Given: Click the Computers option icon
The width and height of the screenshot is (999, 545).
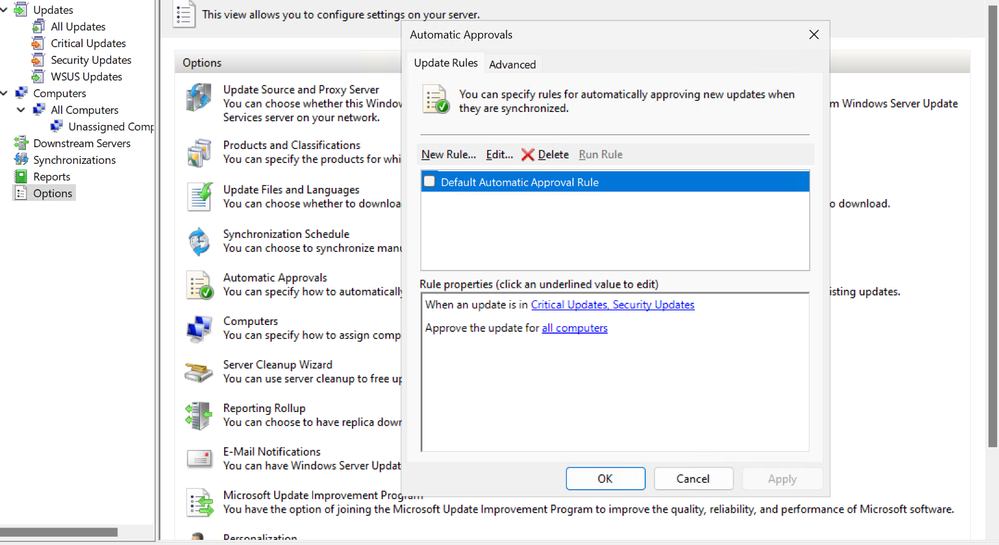Looking at the screenshot, I should point(199,329).
